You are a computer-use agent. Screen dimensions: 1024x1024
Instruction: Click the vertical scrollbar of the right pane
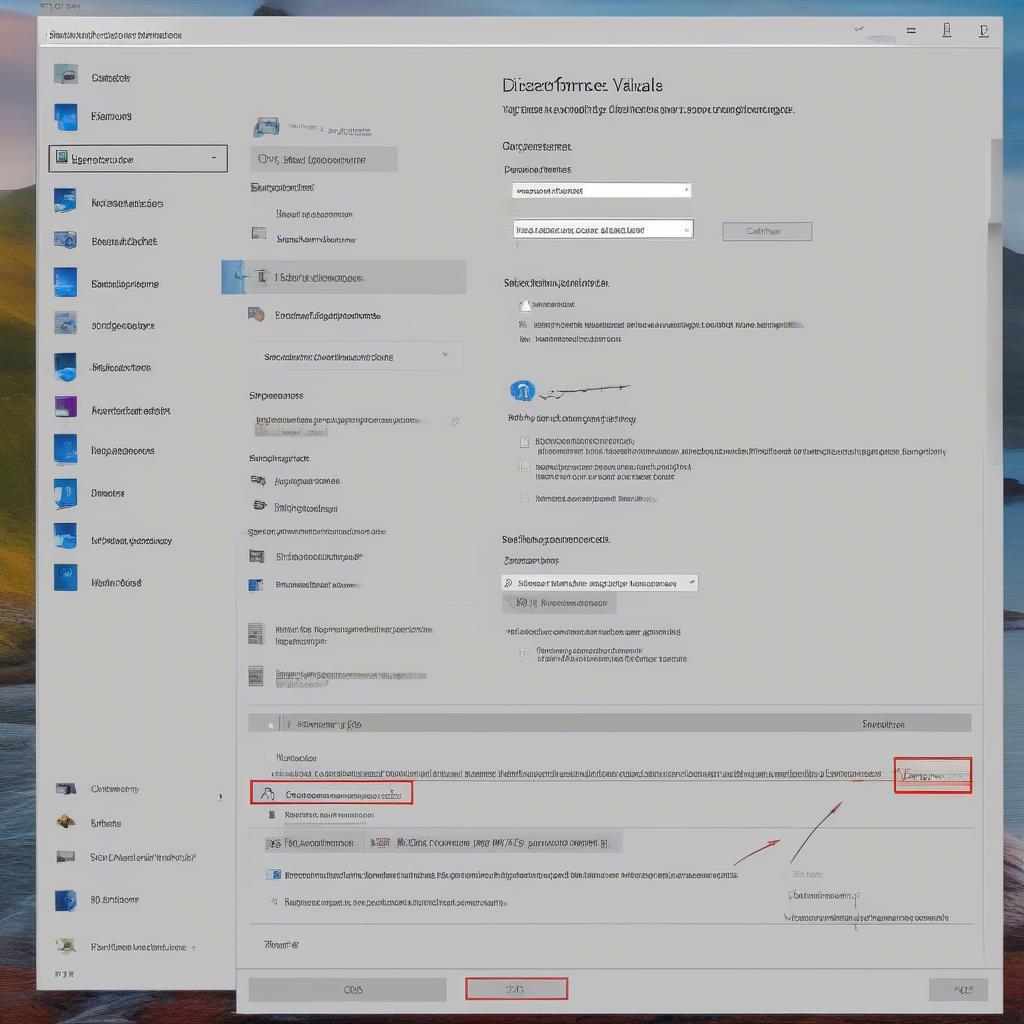(x=996, y=300)
